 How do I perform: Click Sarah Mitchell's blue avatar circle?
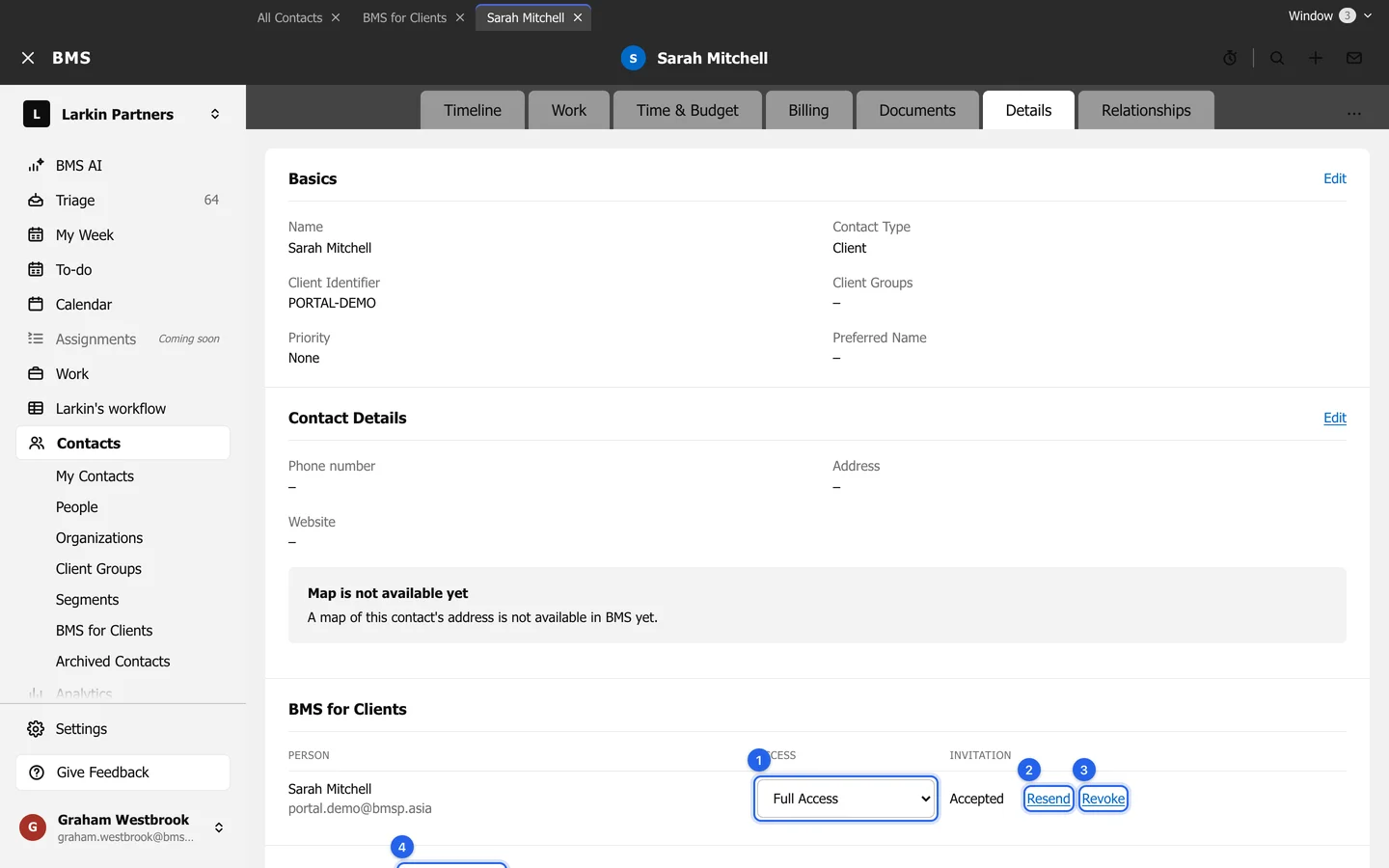pos(633,58)
